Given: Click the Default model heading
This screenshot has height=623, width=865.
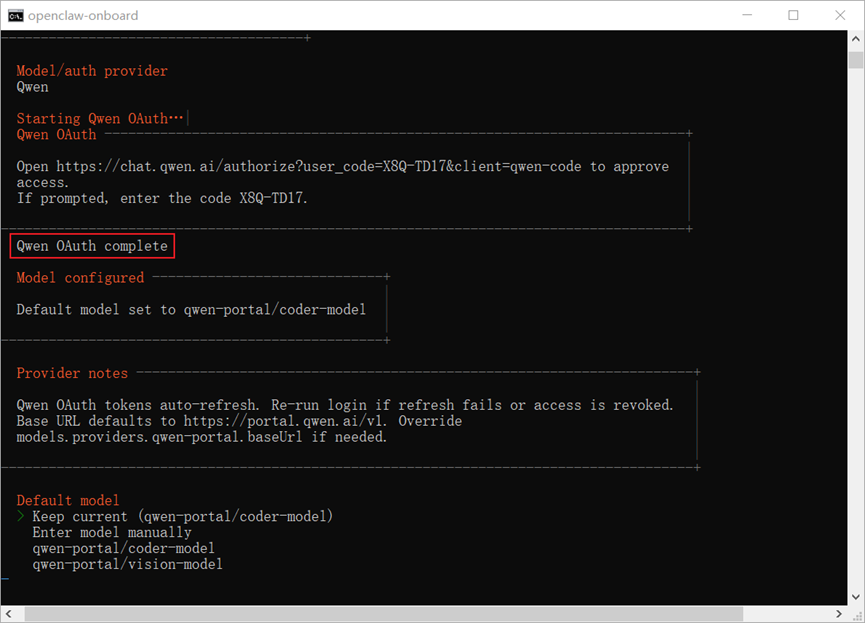Looking at the screenshot, I should (68, 500).
